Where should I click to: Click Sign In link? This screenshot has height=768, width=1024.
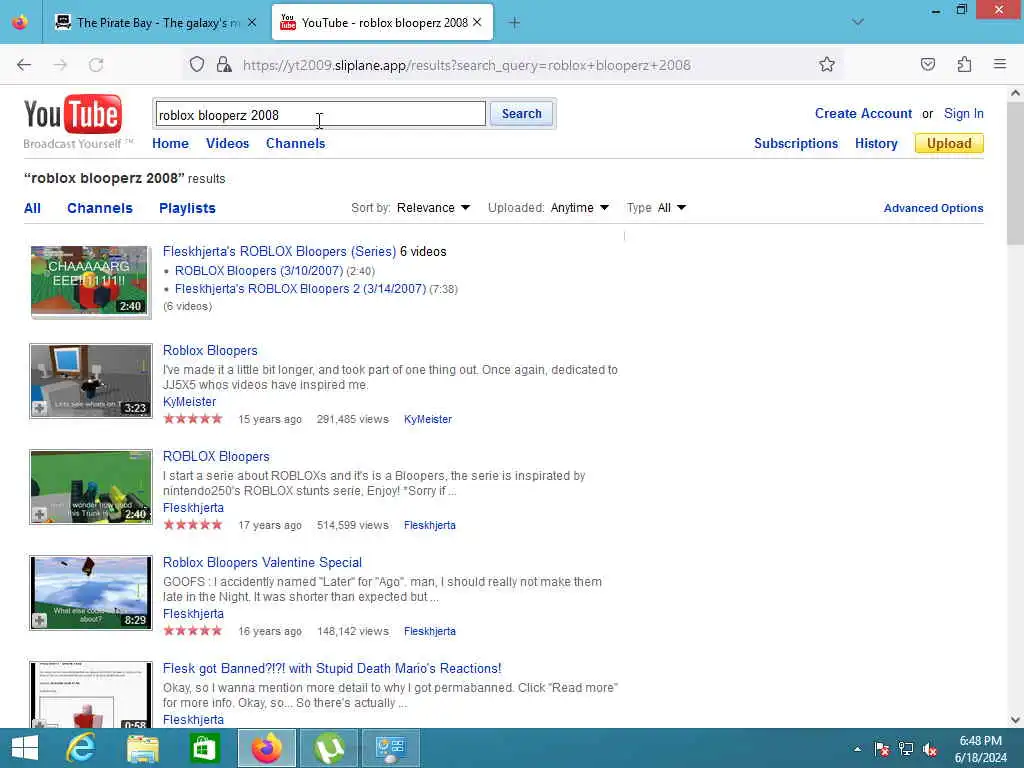point(963,114)
